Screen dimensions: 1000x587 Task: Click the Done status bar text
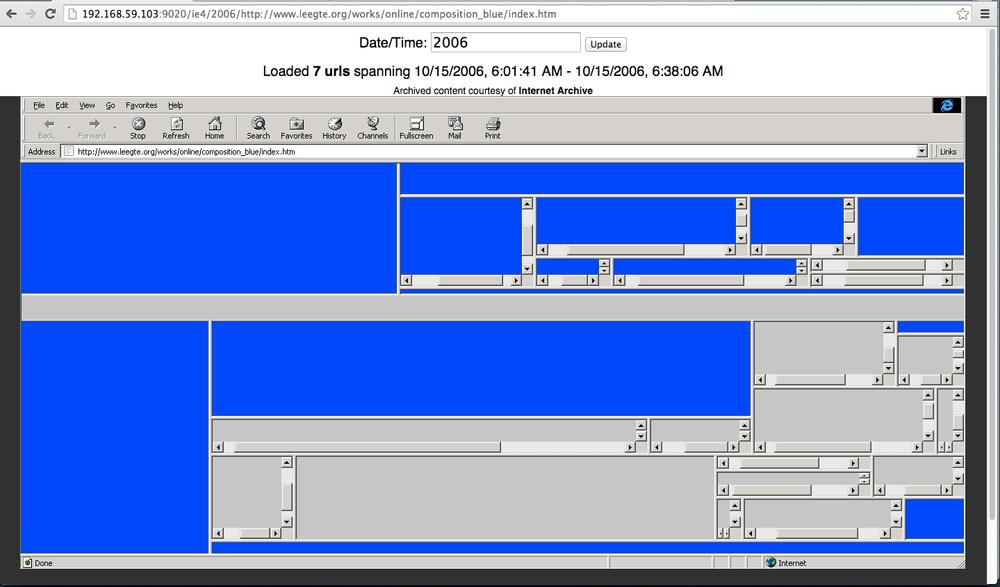pos(43,563)
